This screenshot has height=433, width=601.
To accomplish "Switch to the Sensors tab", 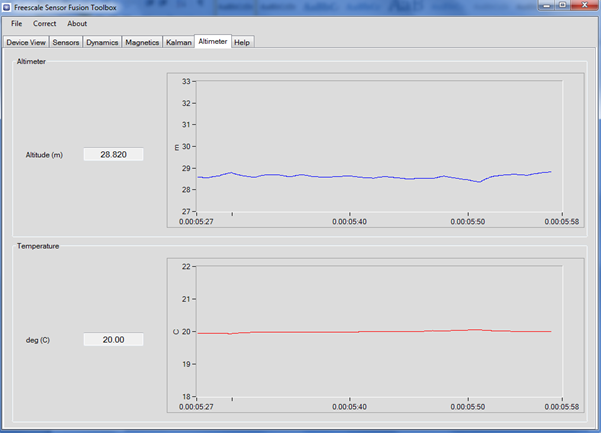I will click(66, 42).
